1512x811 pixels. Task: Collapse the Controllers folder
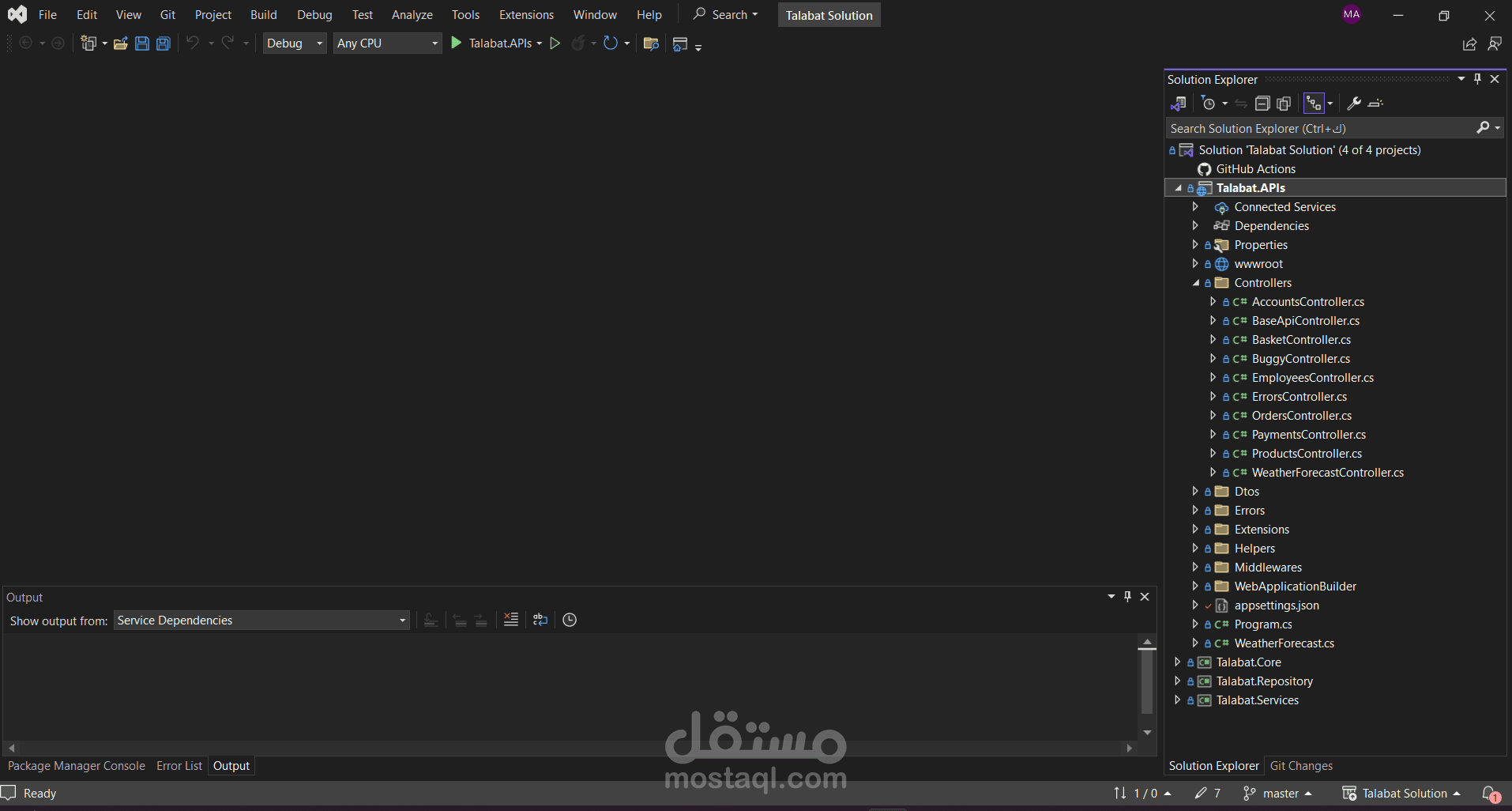[x=1195, y=283]
